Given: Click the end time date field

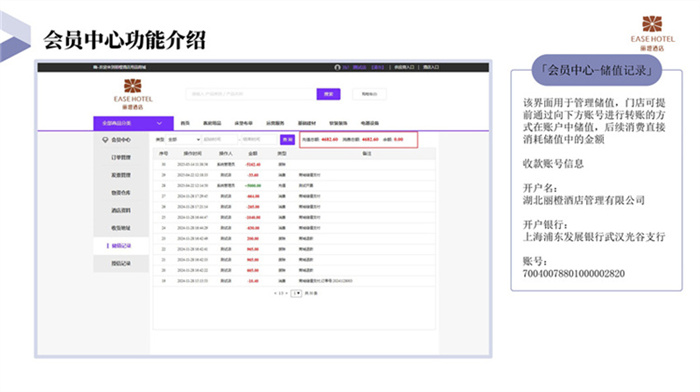Looking at the screenshot, I should coord(259,140).
